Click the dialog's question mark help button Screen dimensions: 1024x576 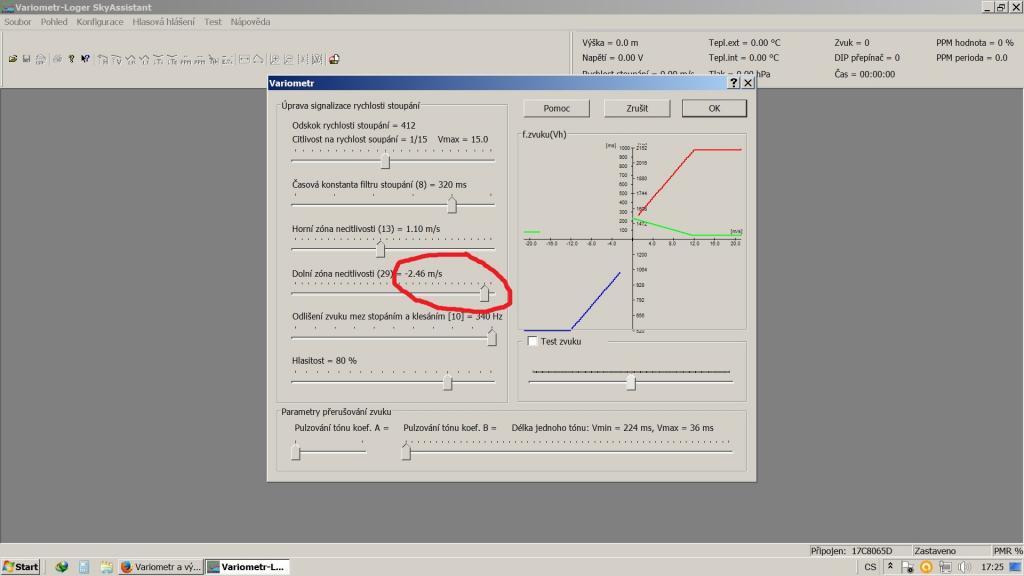click(733, 84)
